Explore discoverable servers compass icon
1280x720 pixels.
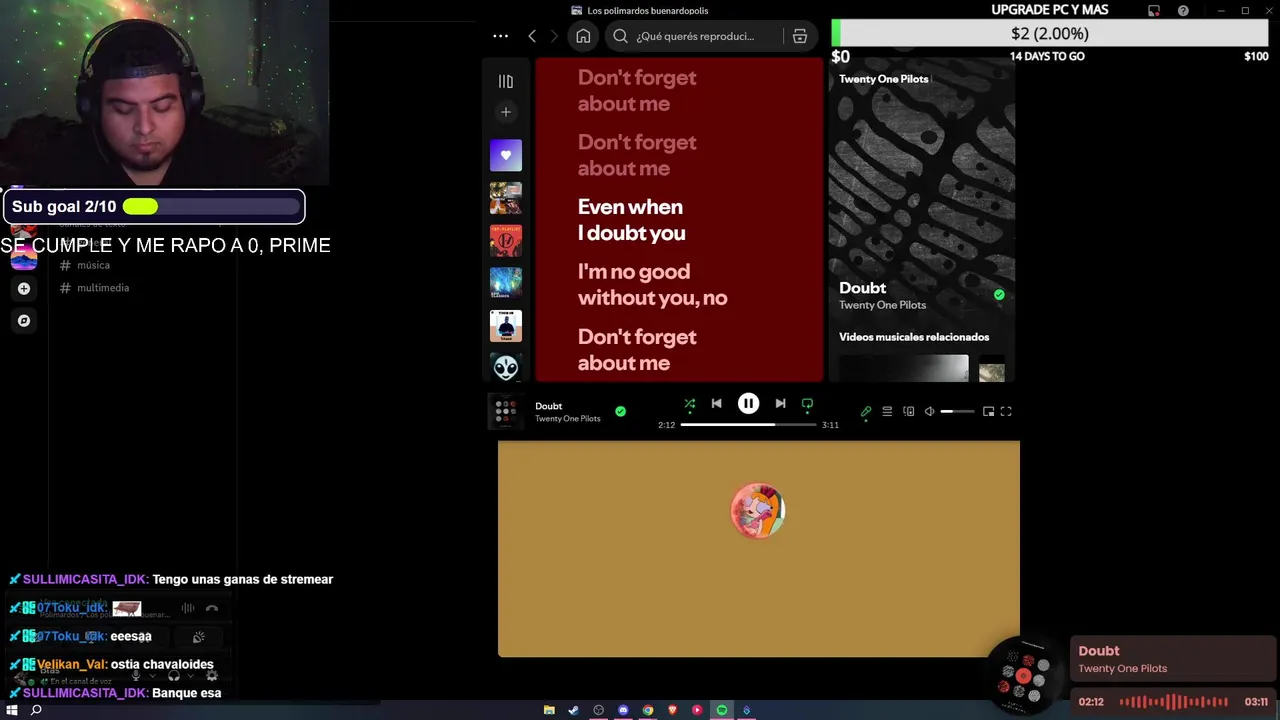(24, 321)
